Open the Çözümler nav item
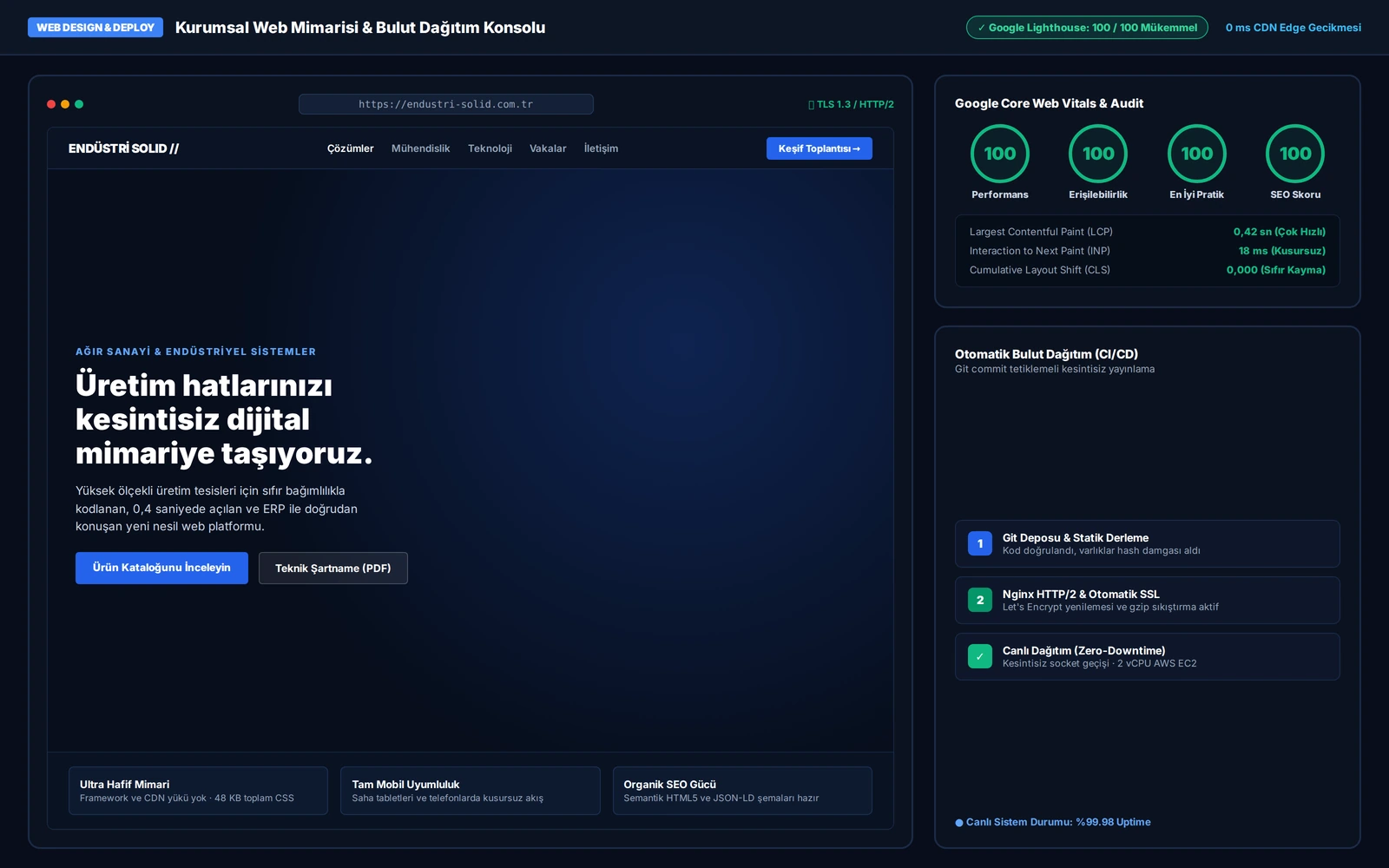The image size is (1389, 868). [351, 148]
